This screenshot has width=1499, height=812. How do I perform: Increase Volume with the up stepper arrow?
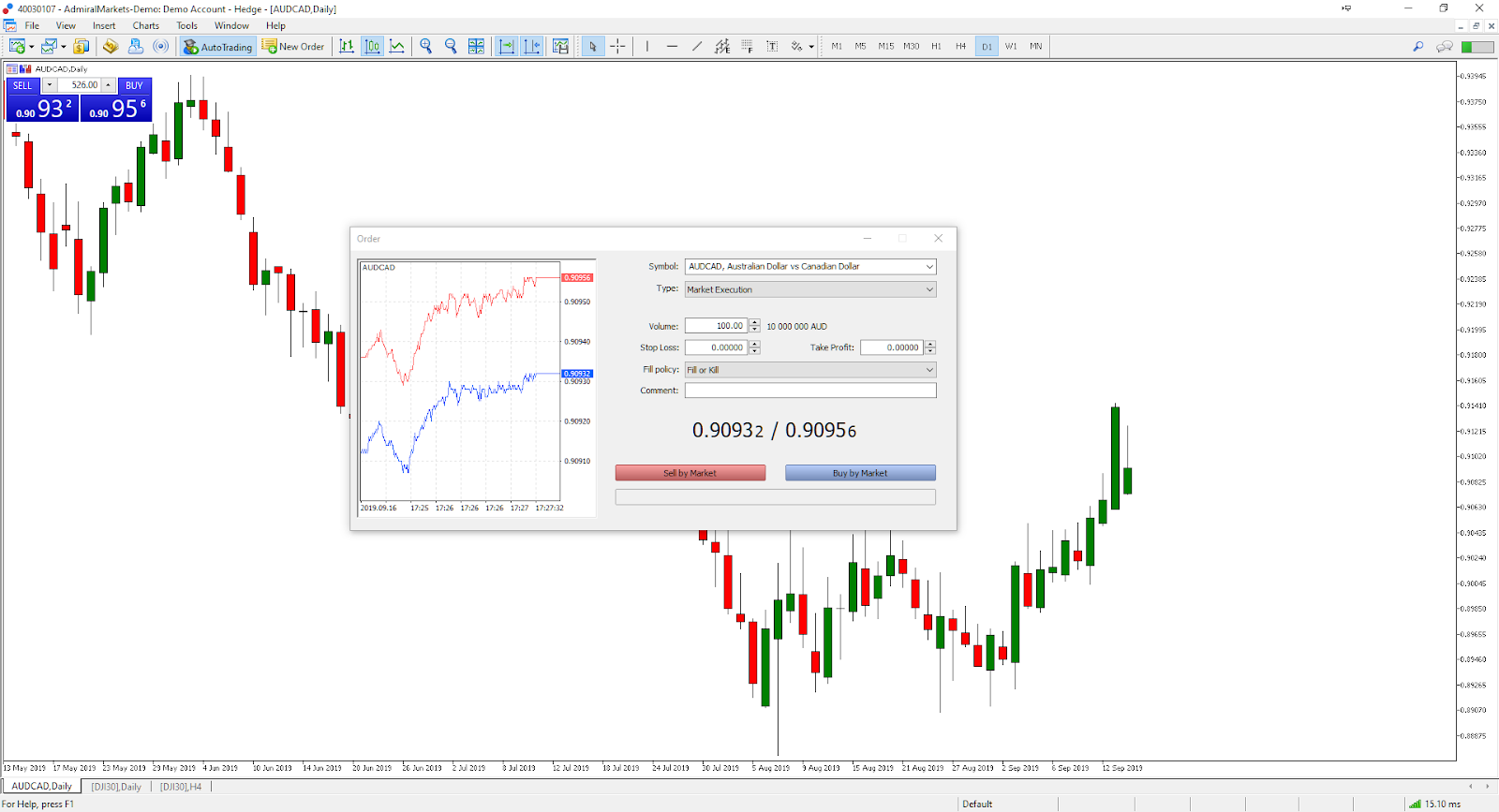click(x=755, y=322)
